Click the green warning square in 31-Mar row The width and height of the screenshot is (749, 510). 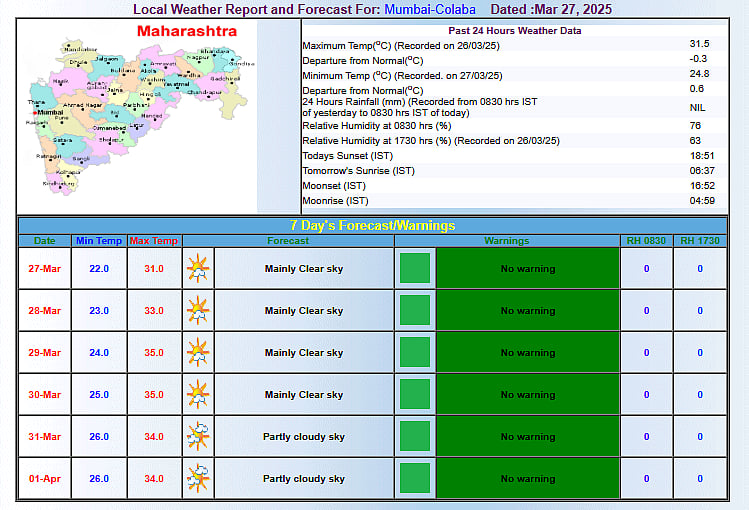415,436
